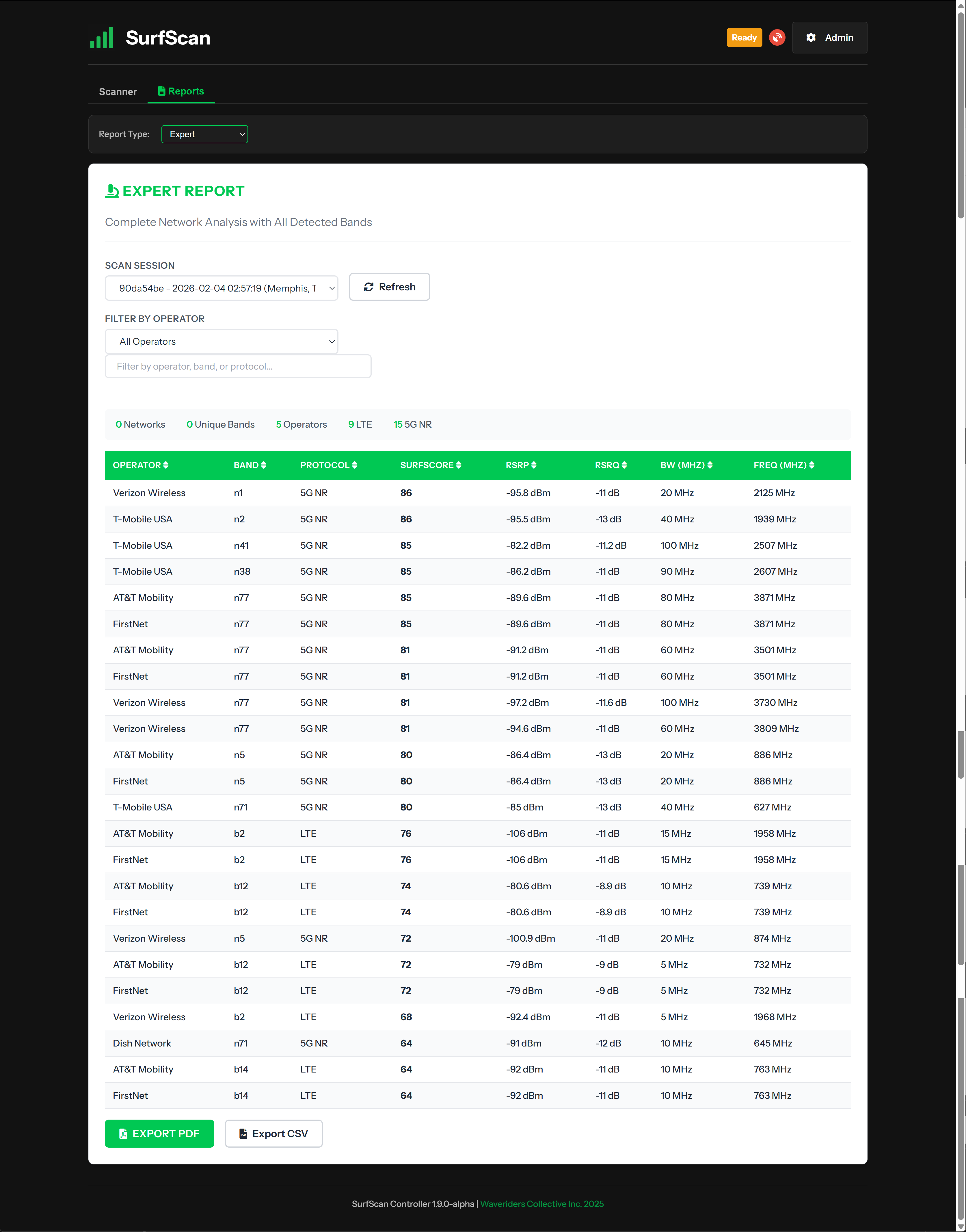Click the 645 MHz frequency cell
This screenshot has height=1232, width=966.
[x=773, y=1043]
